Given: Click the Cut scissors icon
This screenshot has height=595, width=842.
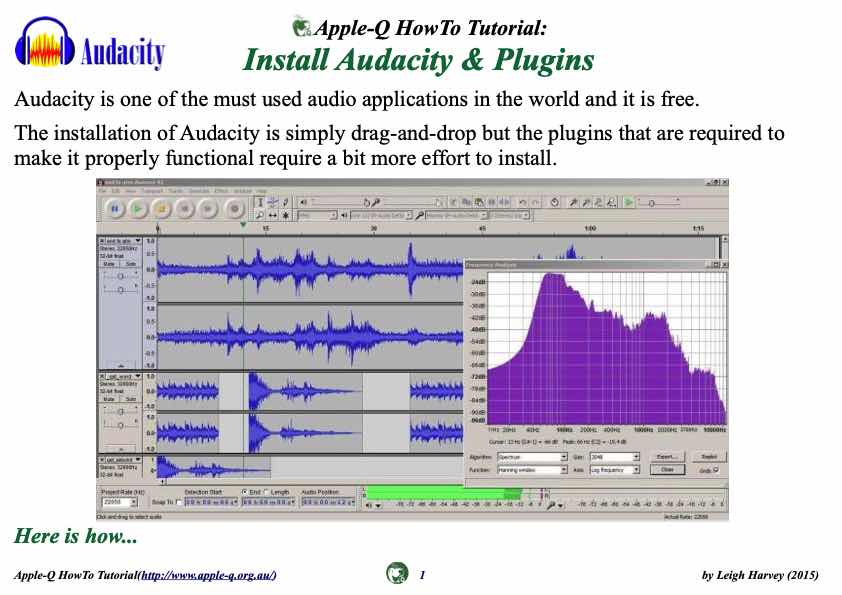Looking at the screenshot, I should (x=454, y=202).
